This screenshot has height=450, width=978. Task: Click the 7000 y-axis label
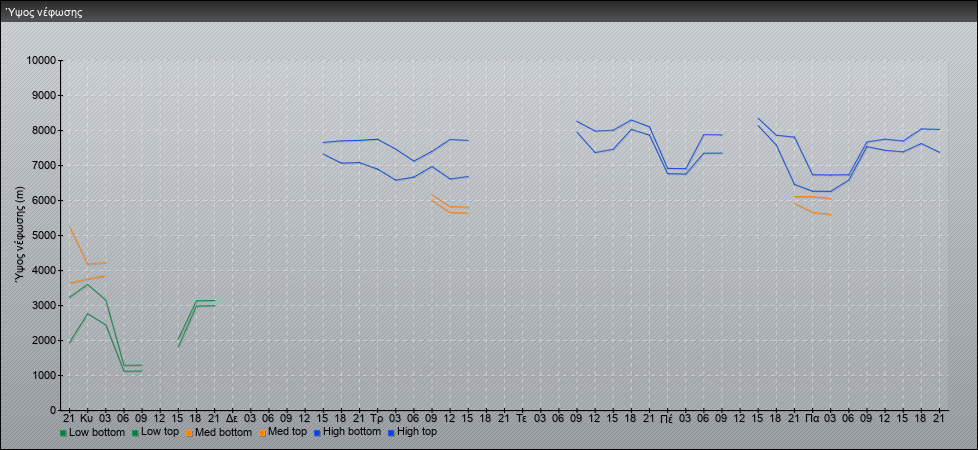[x=44, y=165]
